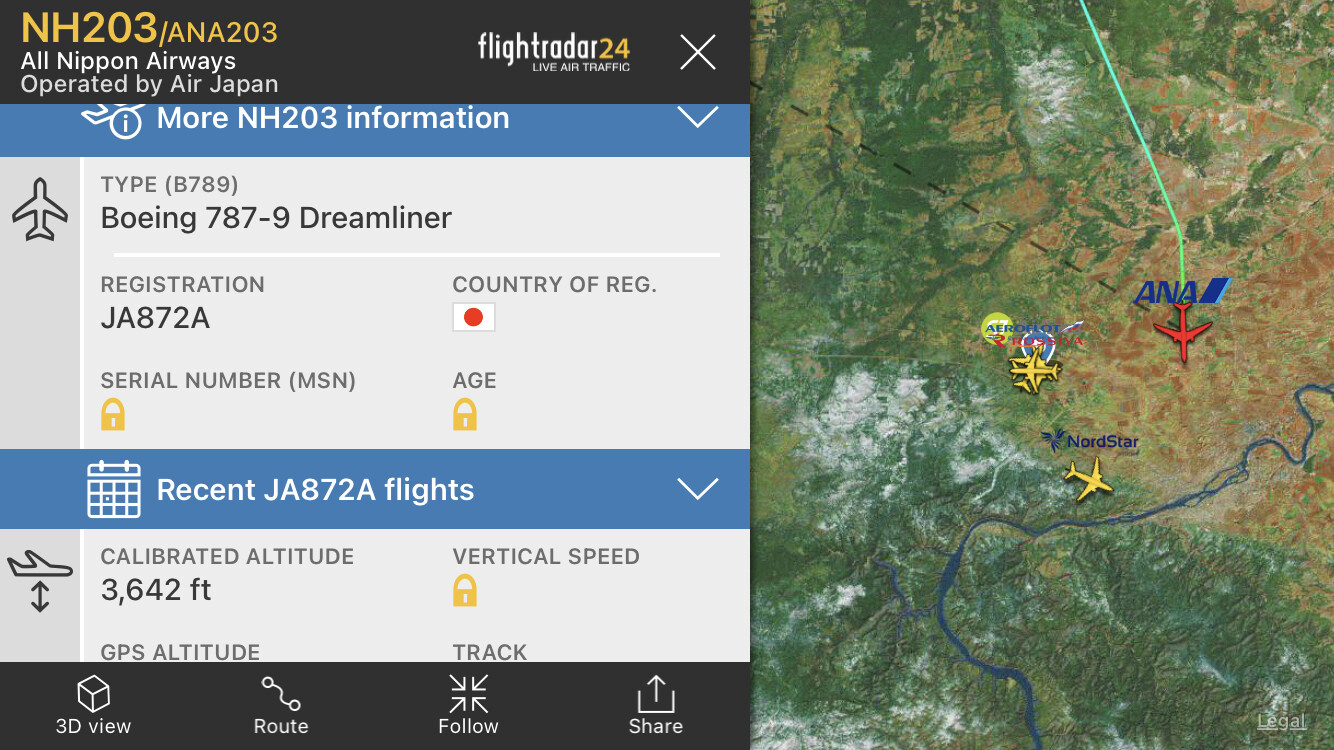1334x750 pixels.
Task: Tap the aircraft type plane icon
Action: tap(40, 210)
